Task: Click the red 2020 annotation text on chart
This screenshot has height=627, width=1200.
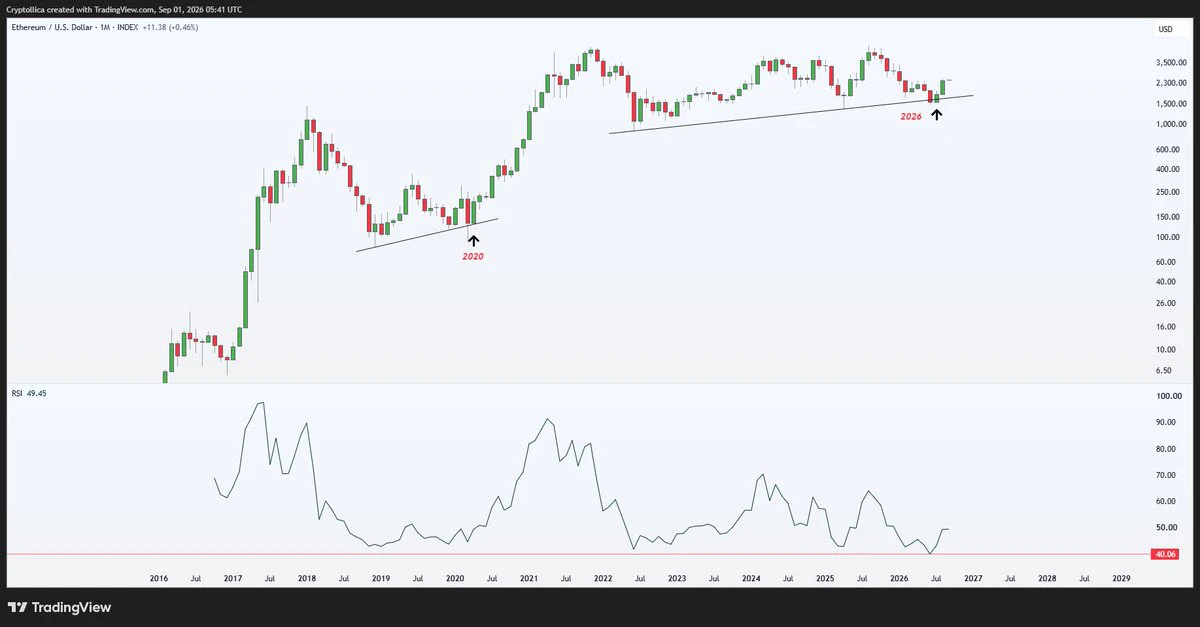Action: (x=472, y=257)
